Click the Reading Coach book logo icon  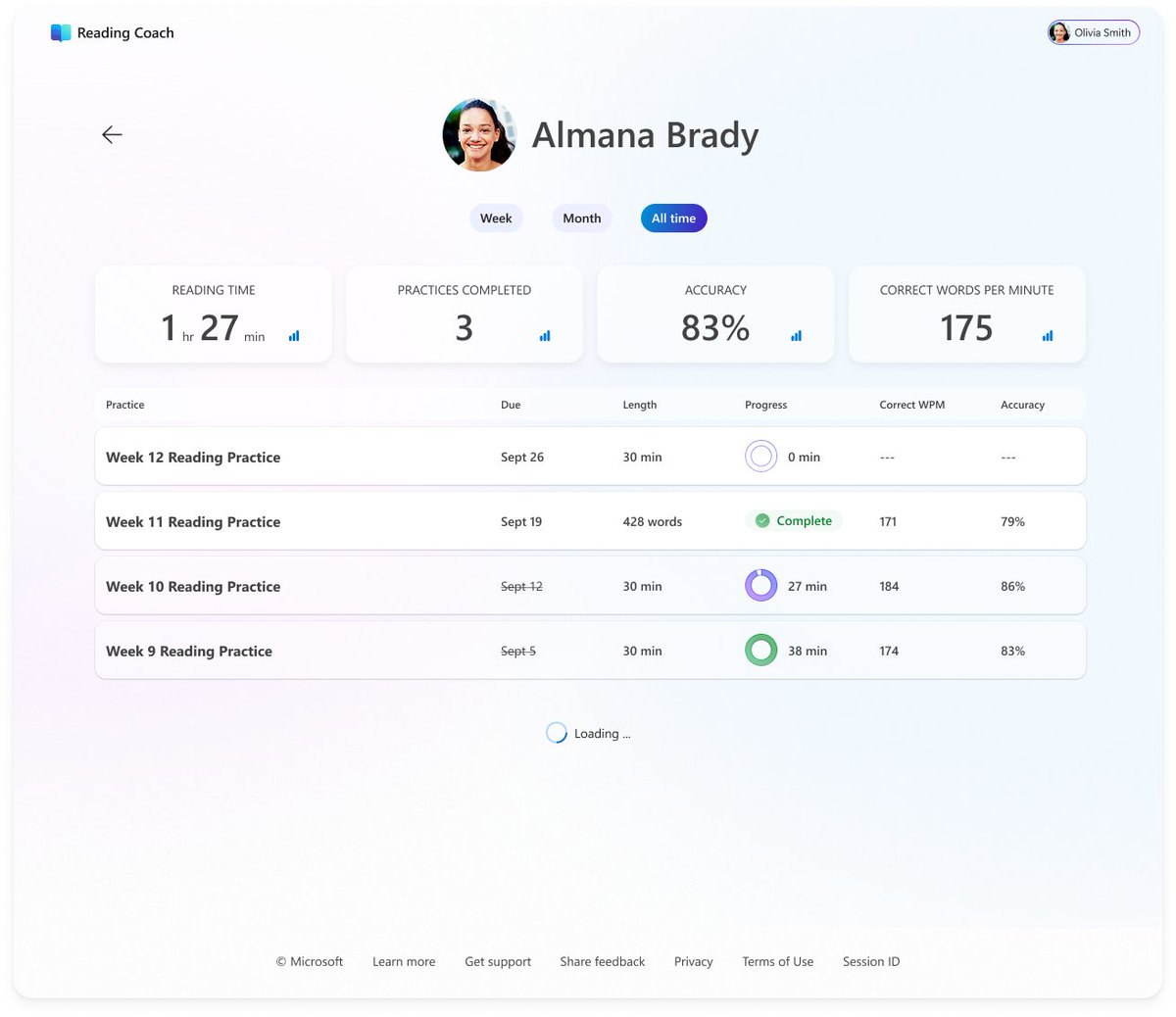(x=61, y=32)
